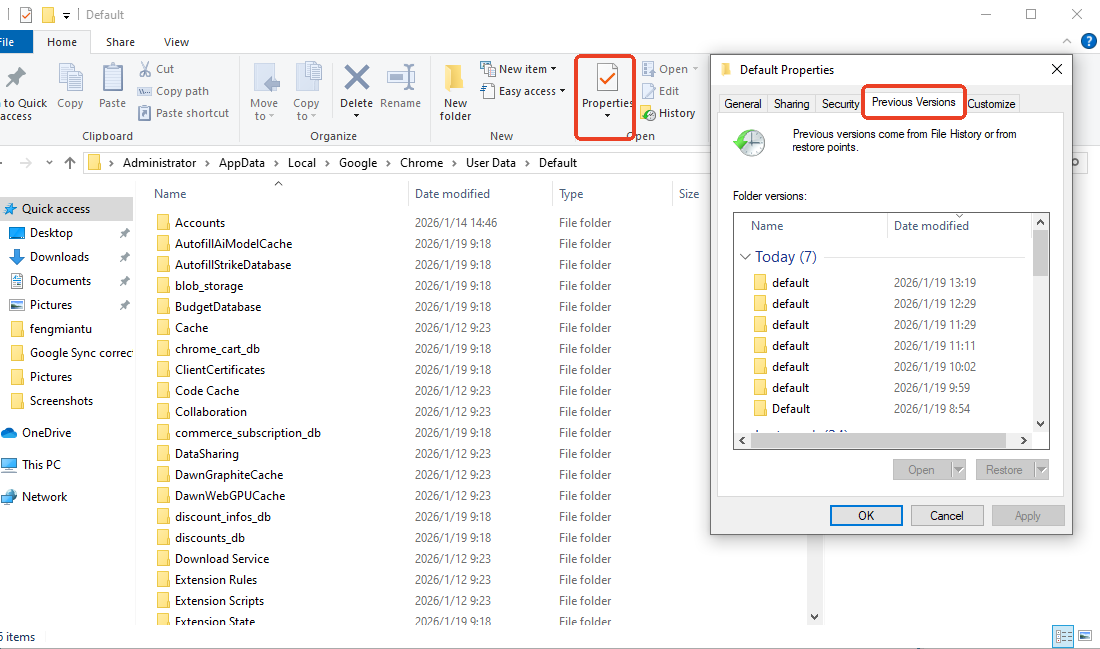Confirm with the OK button
Image resolution: width=1100 pixels, height=649 pixels.
[x=866, y=515]
